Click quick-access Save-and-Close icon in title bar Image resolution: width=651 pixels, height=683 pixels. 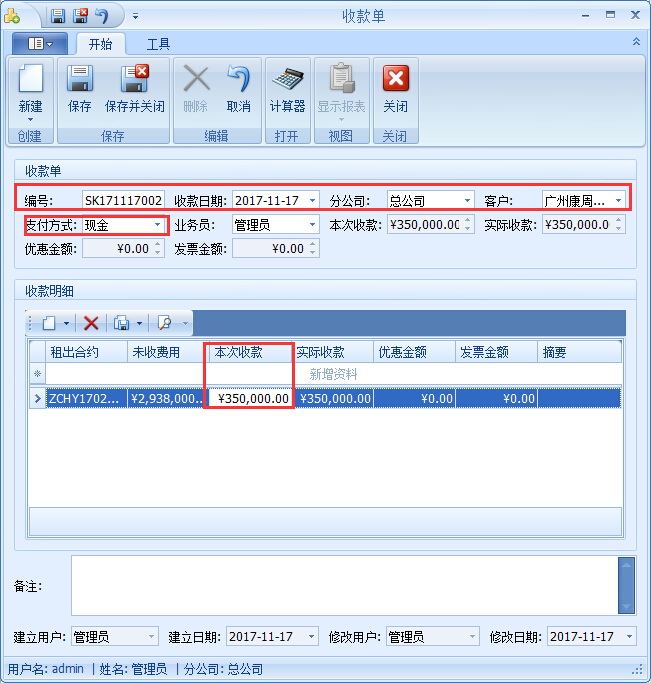(80, 16)
